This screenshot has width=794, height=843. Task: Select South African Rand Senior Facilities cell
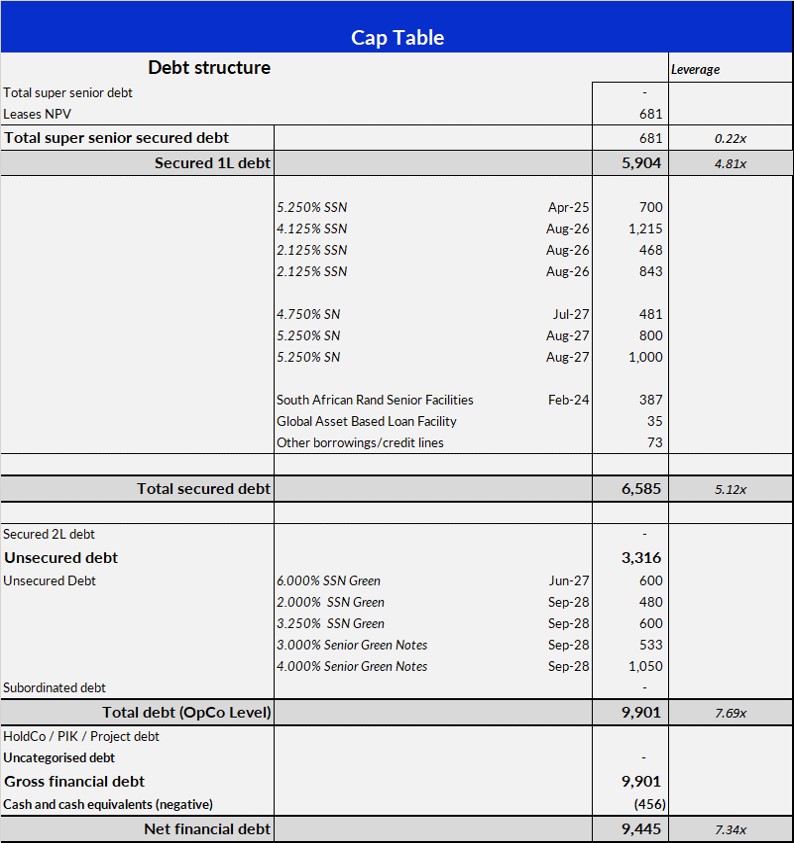click(x=375, y=400)
